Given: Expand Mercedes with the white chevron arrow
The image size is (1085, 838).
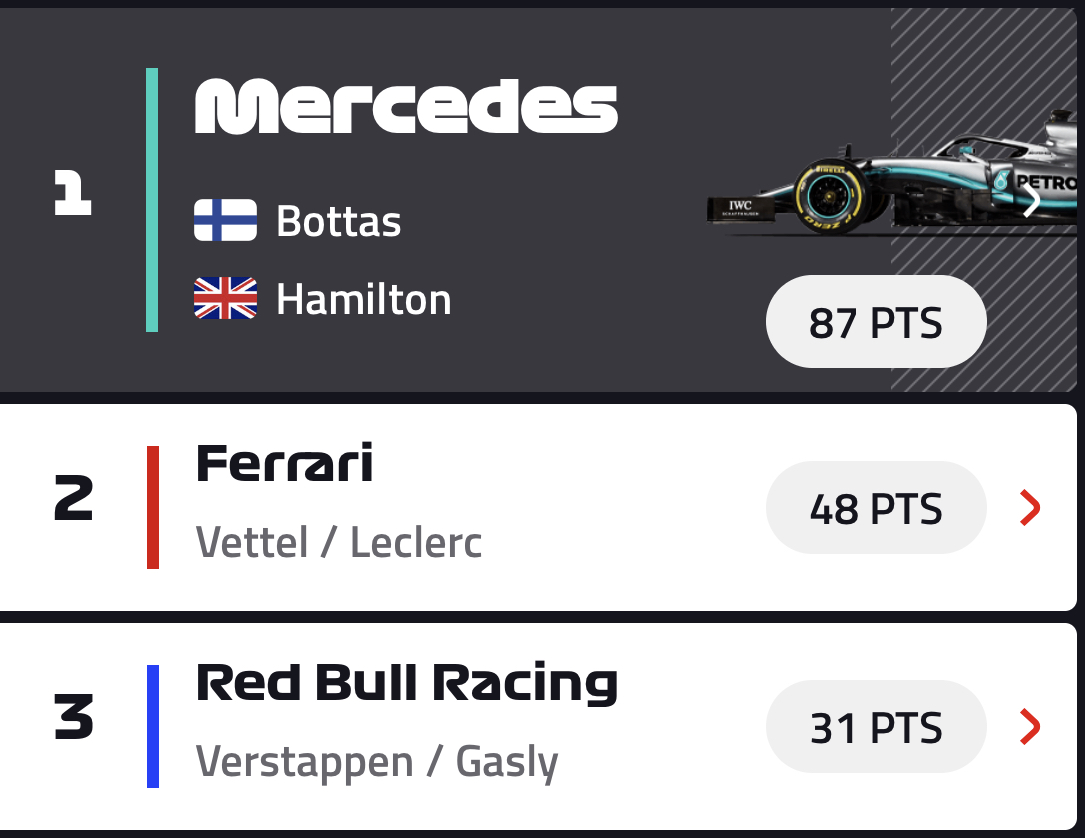Looking at the screenshot, I should click(1032, 201).
